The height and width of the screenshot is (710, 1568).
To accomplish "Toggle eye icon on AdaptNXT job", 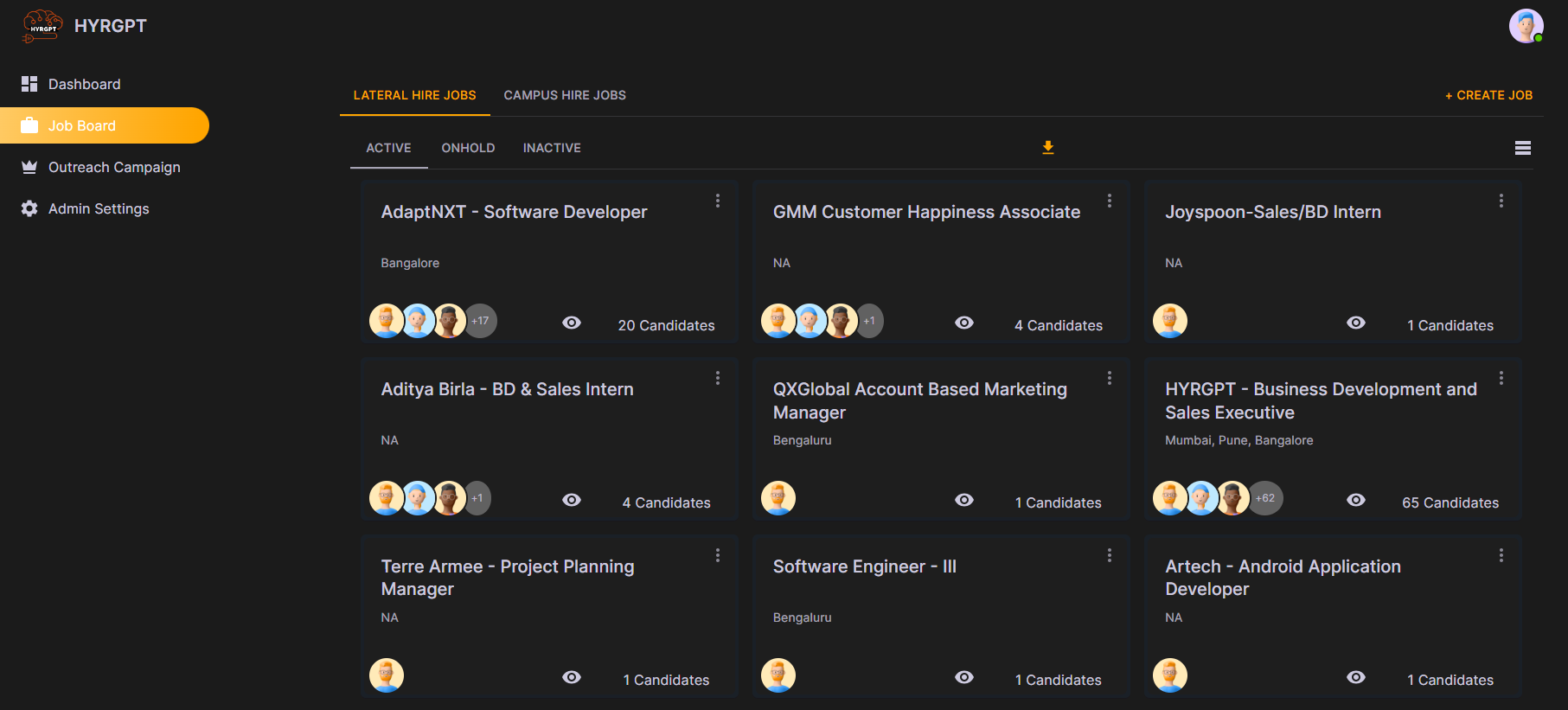I will pos(571,323).
